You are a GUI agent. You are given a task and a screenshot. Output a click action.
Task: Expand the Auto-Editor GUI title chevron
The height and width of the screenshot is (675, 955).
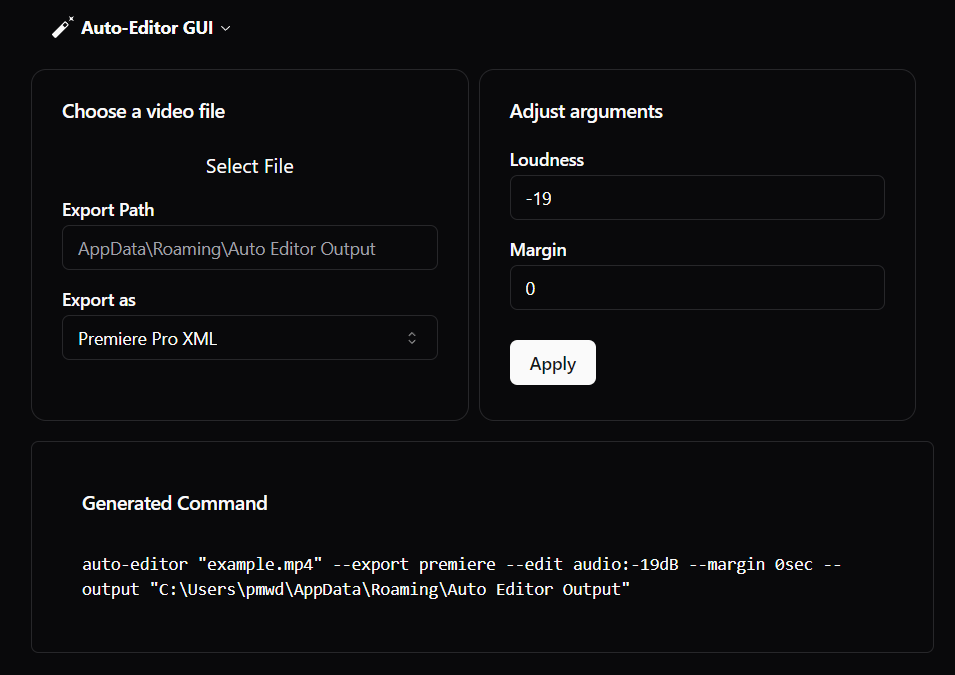(x=225, y=28)
